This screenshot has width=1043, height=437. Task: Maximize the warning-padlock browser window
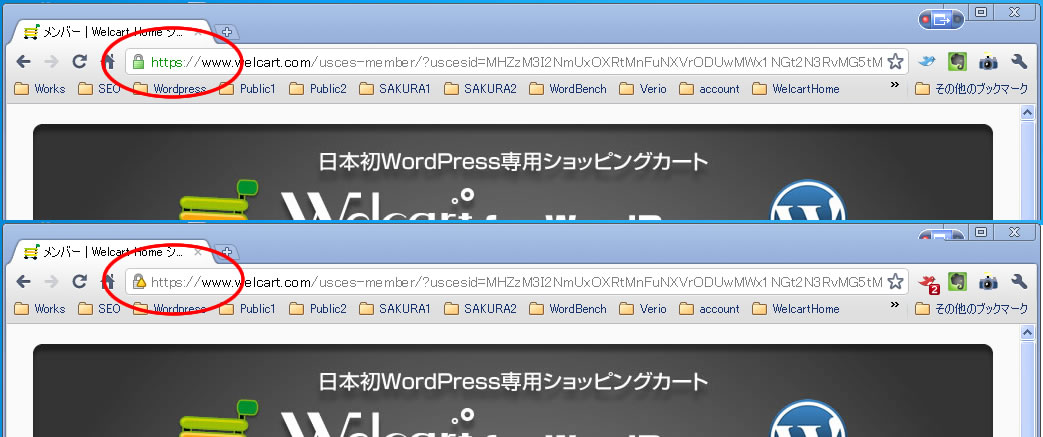tap(981, 232)
